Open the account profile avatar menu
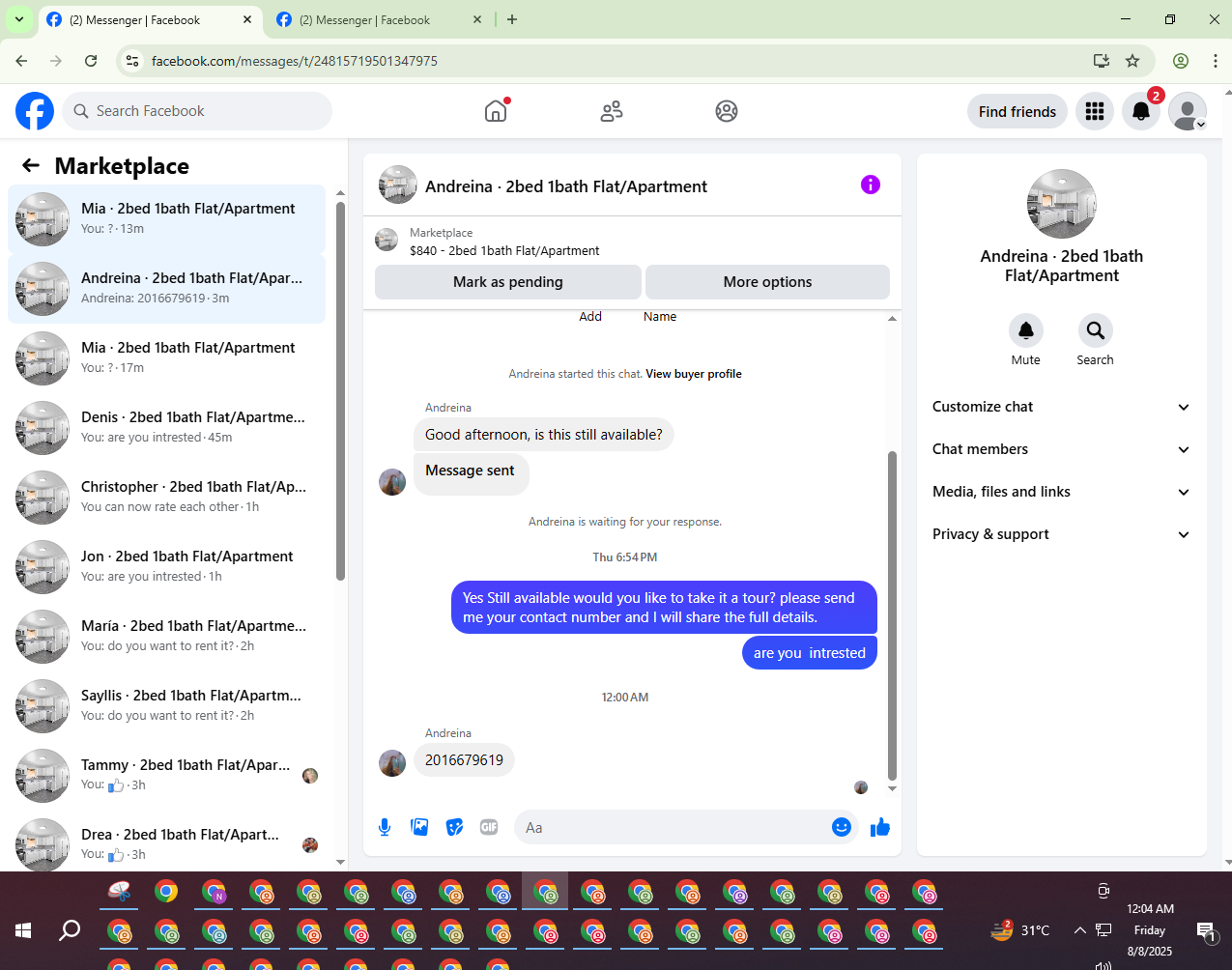Viewport: 1232px width, 970px height. (x=1188, y=111)
